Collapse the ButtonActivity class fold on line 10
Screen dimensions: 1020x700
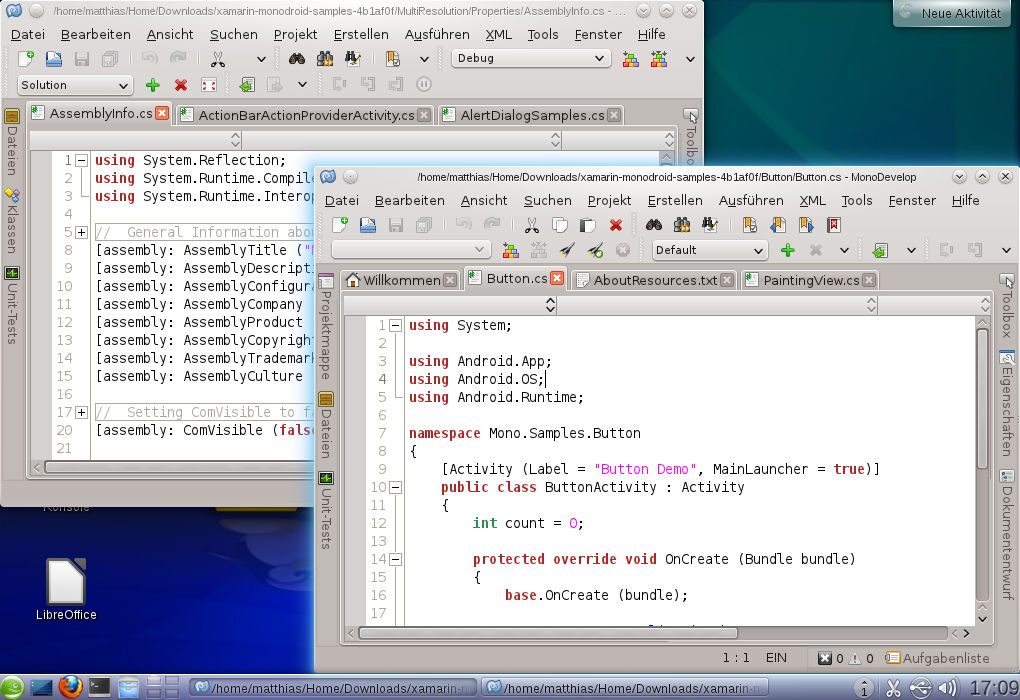(395, 487)
